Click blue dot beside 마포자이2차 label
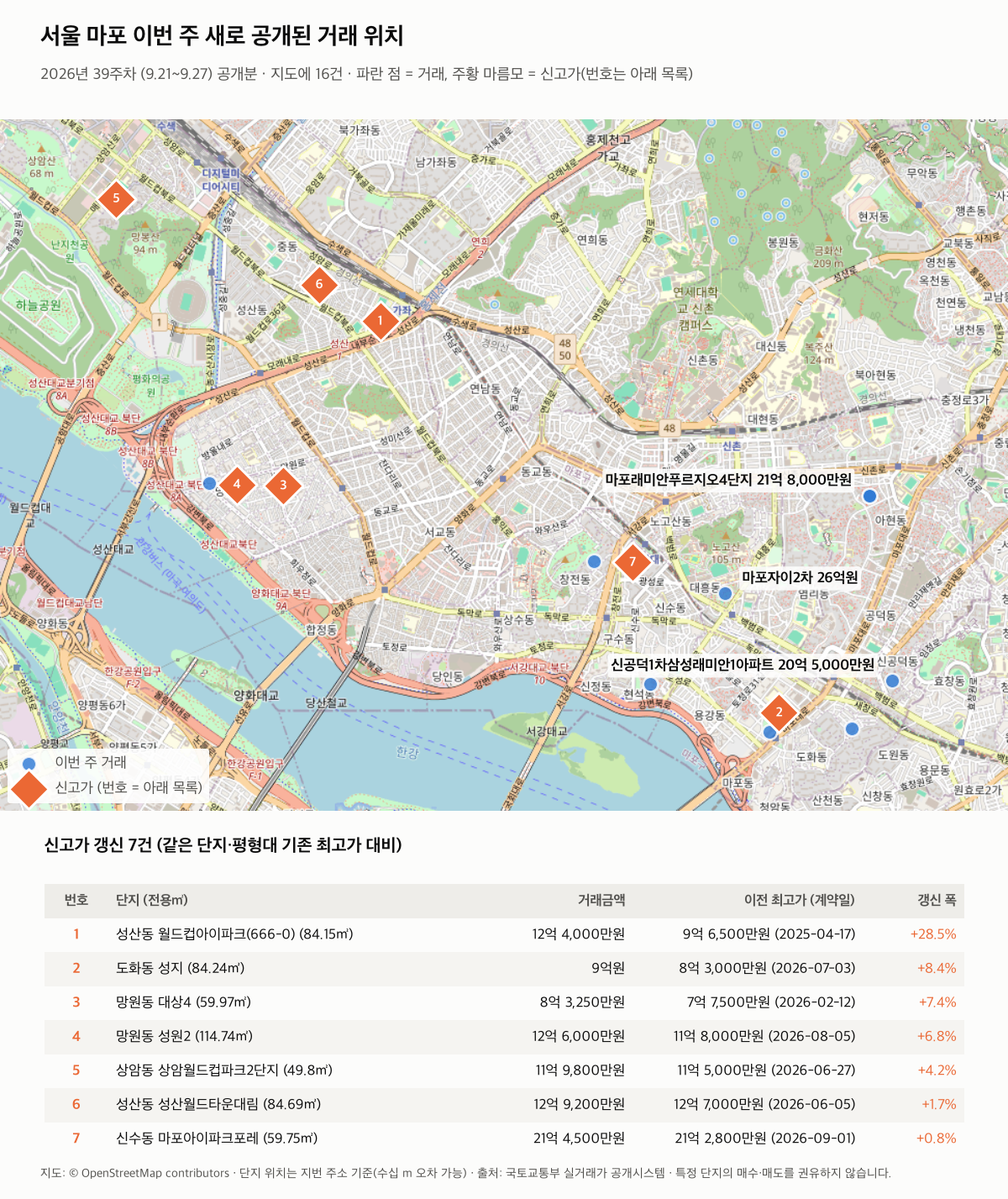1008x1199 pixels. click(x=726, y=593)
